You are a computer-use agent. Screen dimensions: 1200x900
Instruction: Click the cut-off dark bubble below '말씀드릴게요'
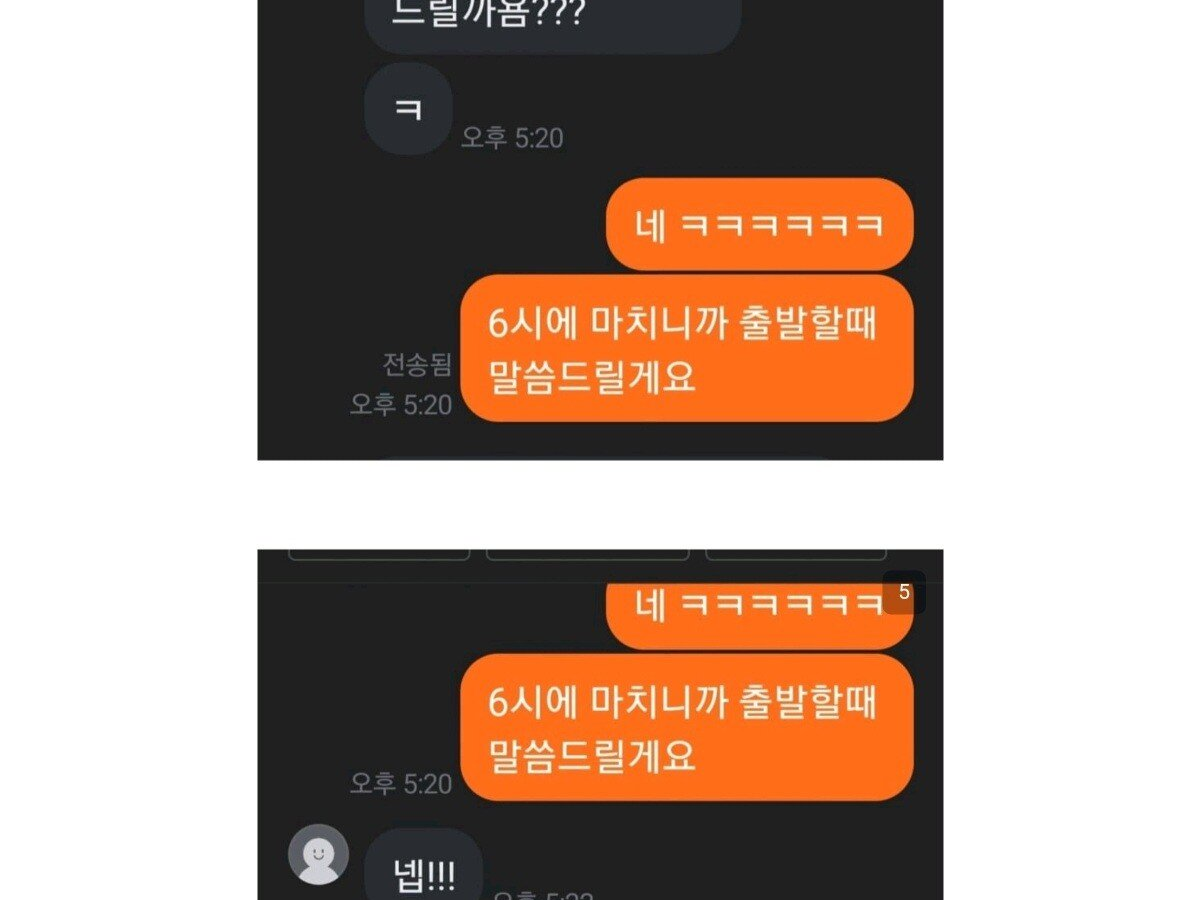pyautogui.click(x=605, y=457)
